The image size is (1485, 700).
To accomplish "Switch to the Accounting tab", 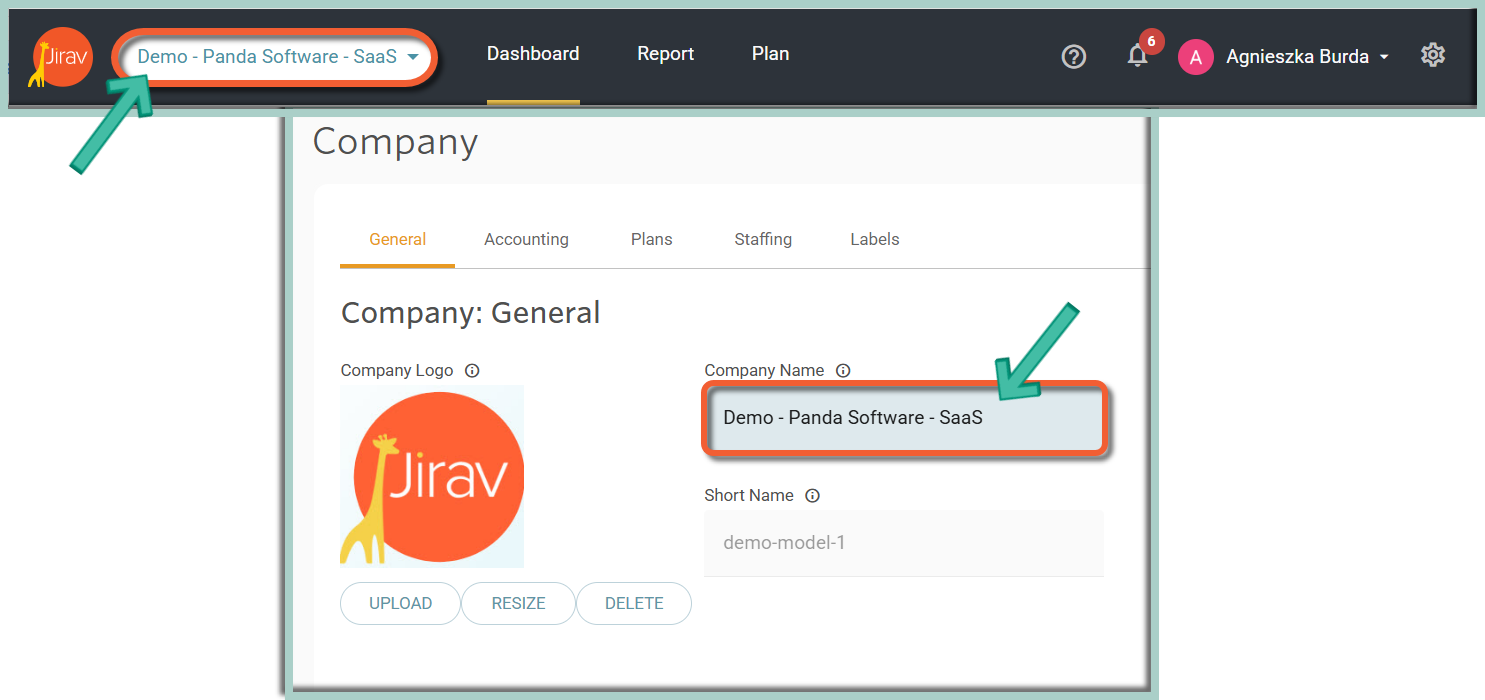I will click(527, 240).
